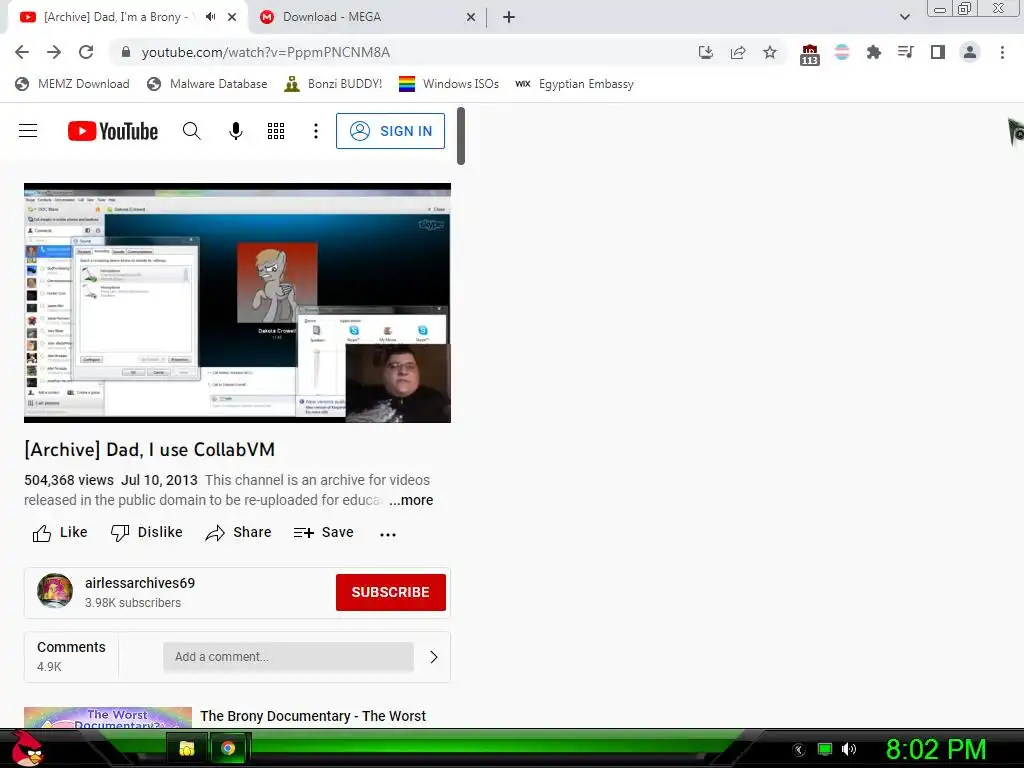Start voice search with microphone icon
1024x768 pixels.
236,131
